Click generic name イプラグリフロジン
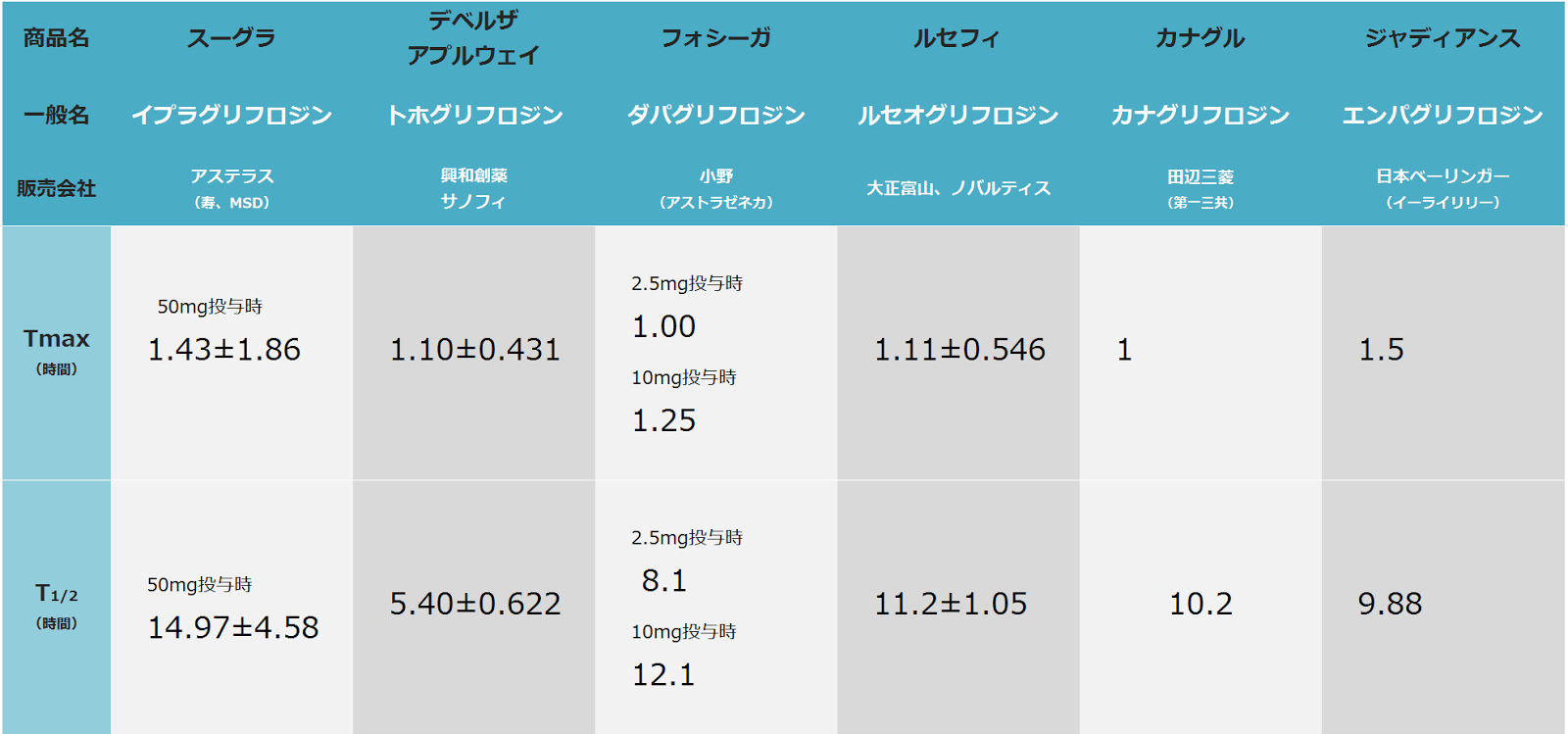1568x734 pixels. click(x=231, y=115)
